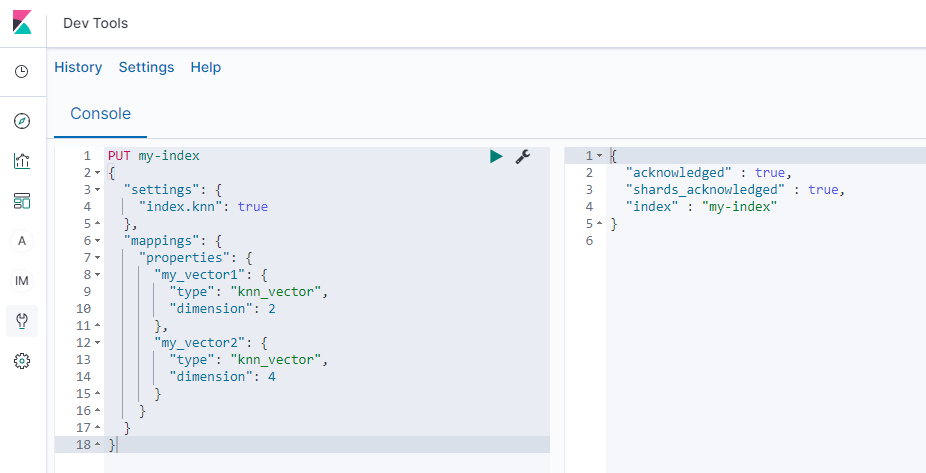Open Dashboard icon in sidebar
The width and height of the screenshot is (926, 473).
point(22,201)
